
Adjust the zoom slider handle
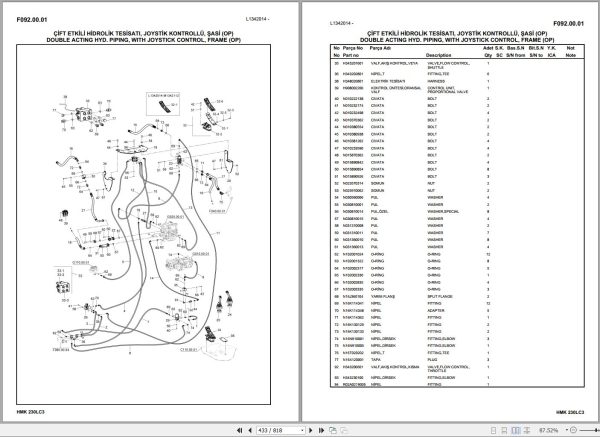click(x=598, y=430)
